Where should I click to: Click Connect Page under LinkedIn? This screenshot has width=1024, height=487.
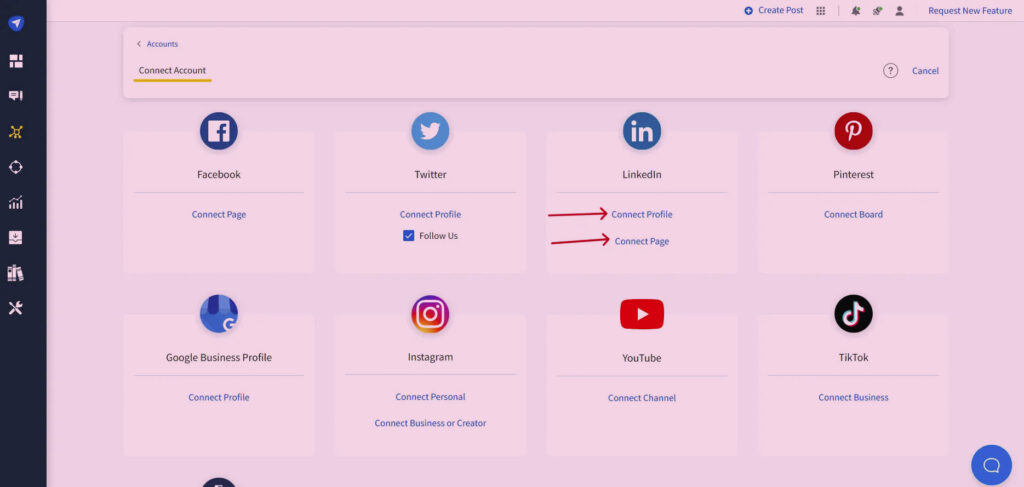point(642,241)
